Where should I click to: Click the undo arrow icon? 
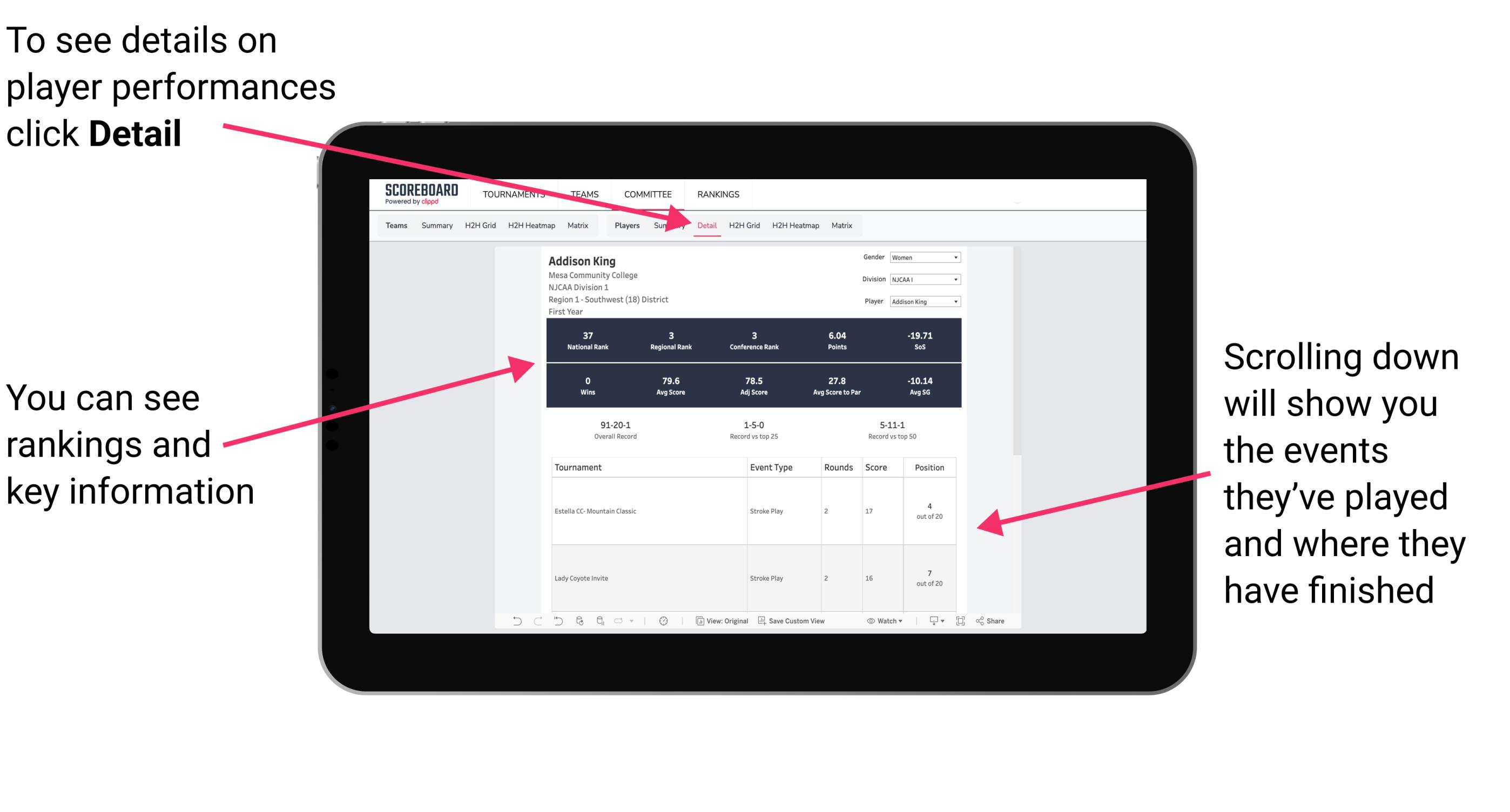(512, 626)
